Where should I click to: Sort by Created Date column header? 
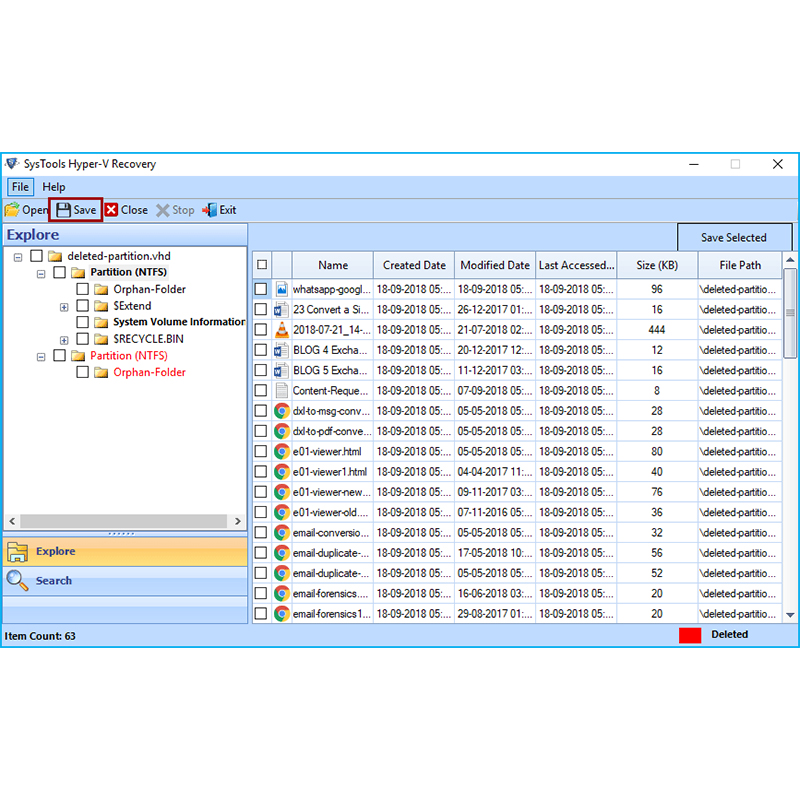[414, 265]
